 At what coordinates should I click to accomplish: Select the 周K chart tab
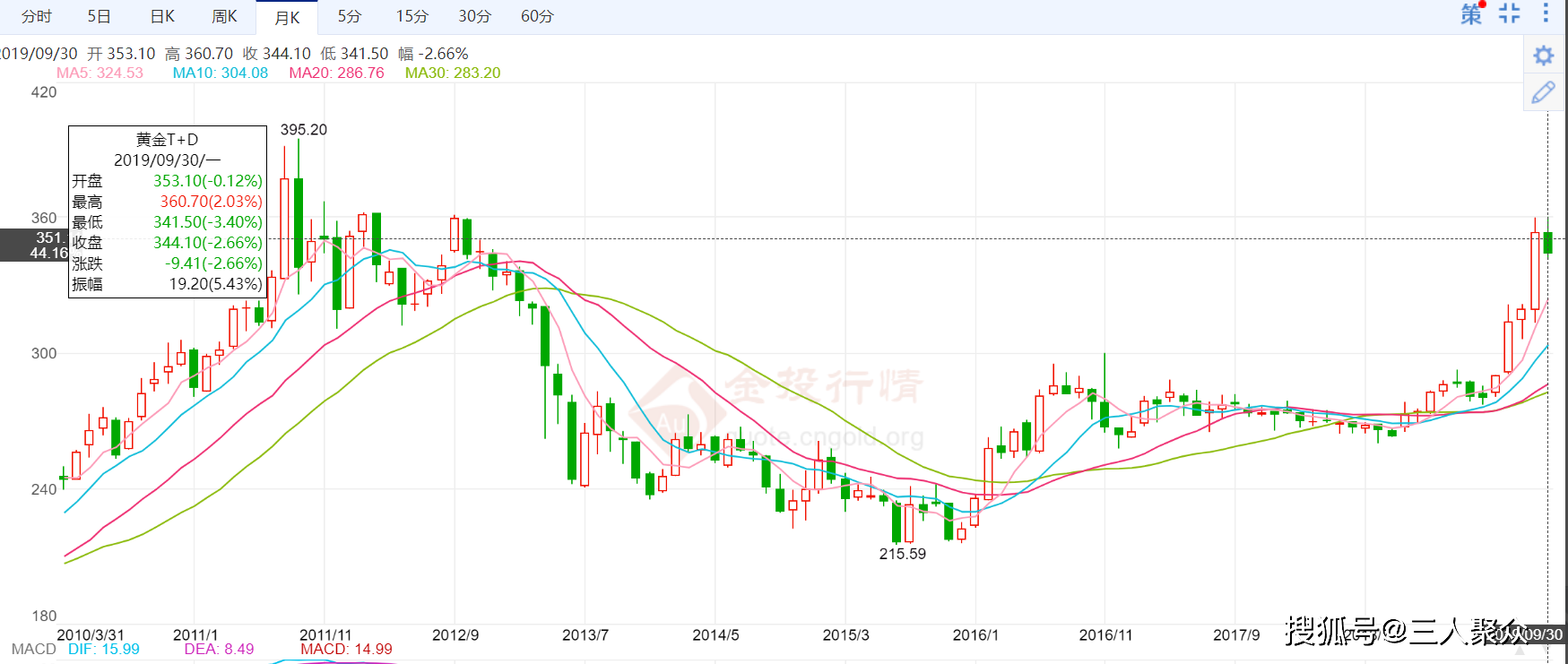pos(224,16)
